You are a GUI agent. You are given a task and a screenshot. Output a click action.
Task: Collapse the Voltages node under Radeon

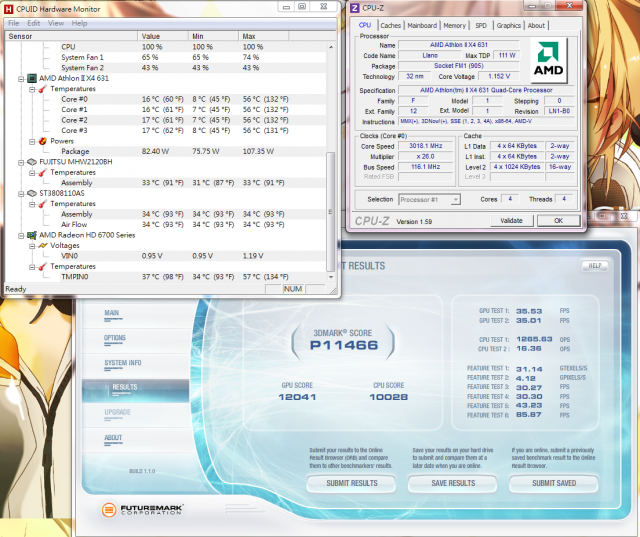[x=31, y=246]
